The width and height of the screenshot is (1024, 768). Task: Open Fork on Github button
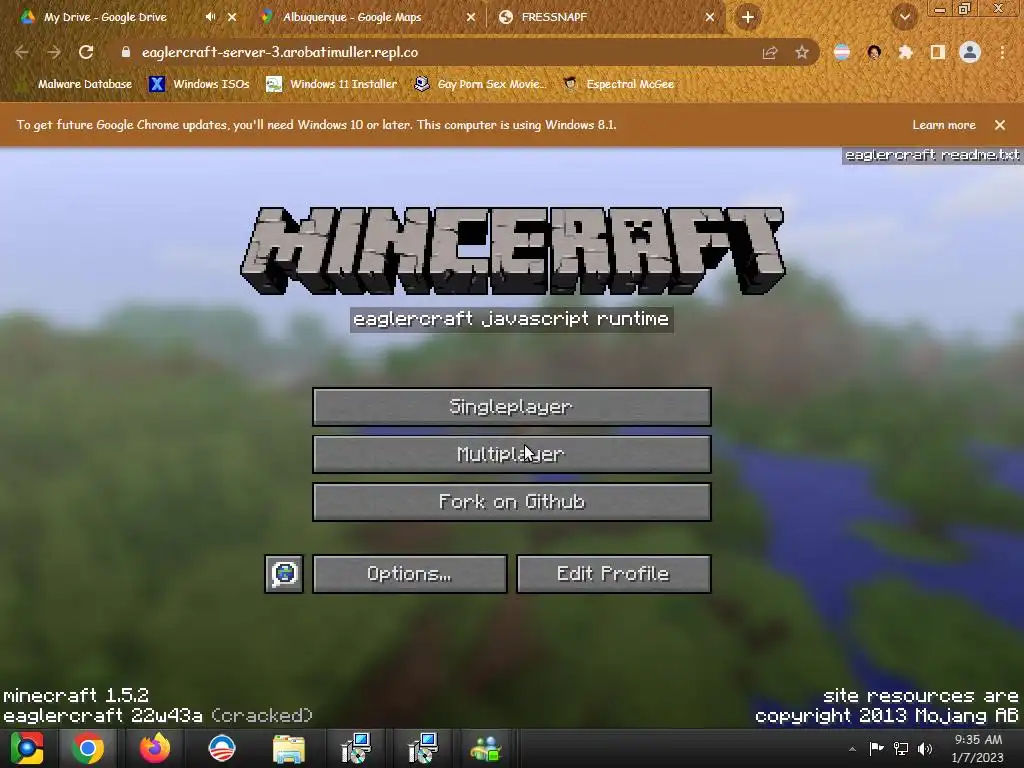click(511, 502)
